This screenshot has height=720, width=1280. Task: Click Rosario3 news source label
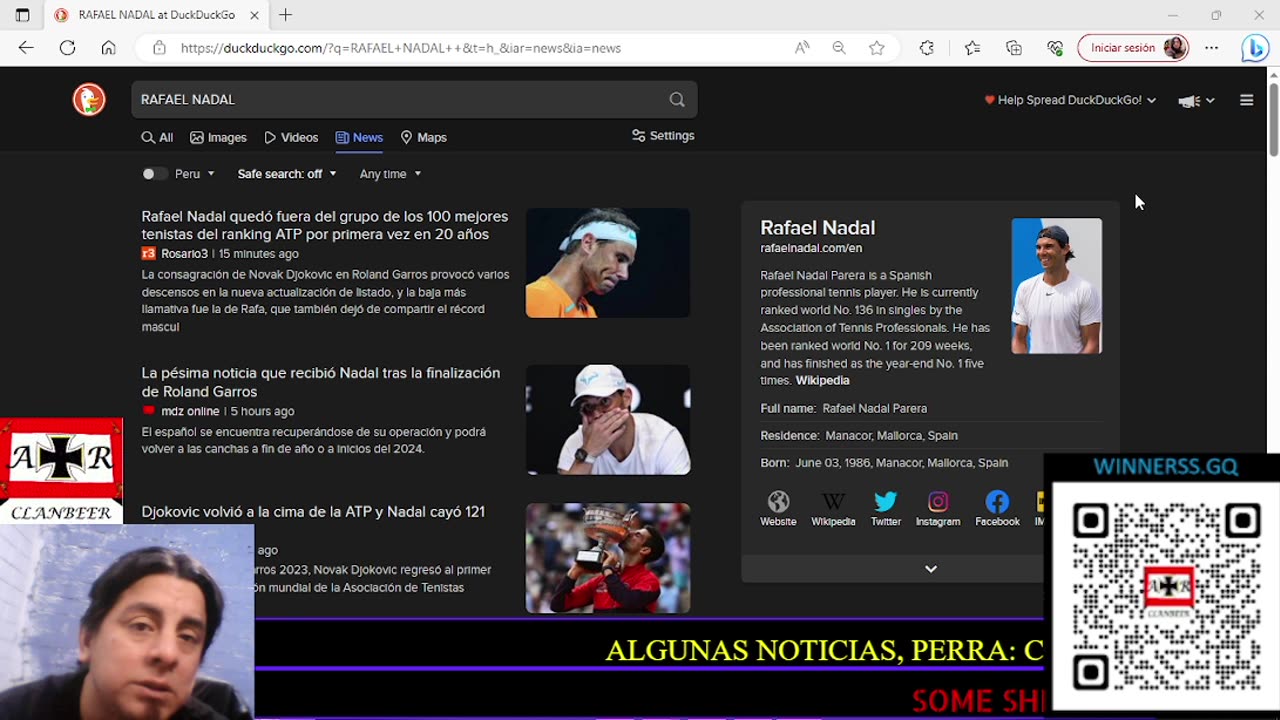(184, 254)
